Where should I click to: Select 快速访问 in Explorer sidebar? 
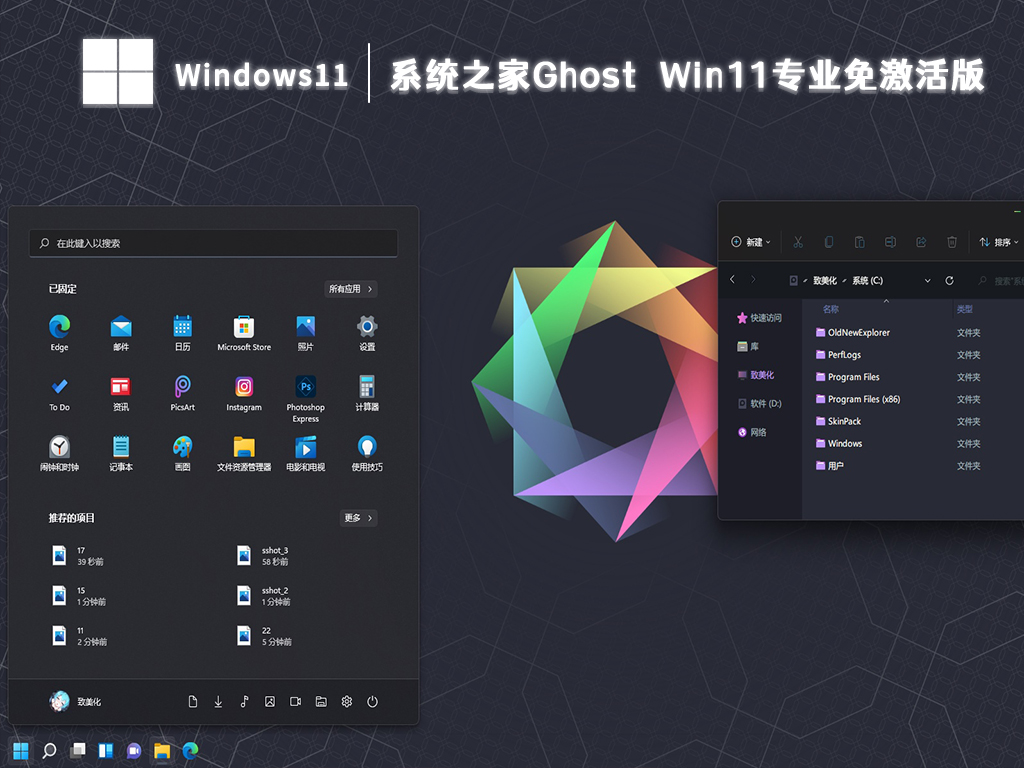click(x=760, y=318)
